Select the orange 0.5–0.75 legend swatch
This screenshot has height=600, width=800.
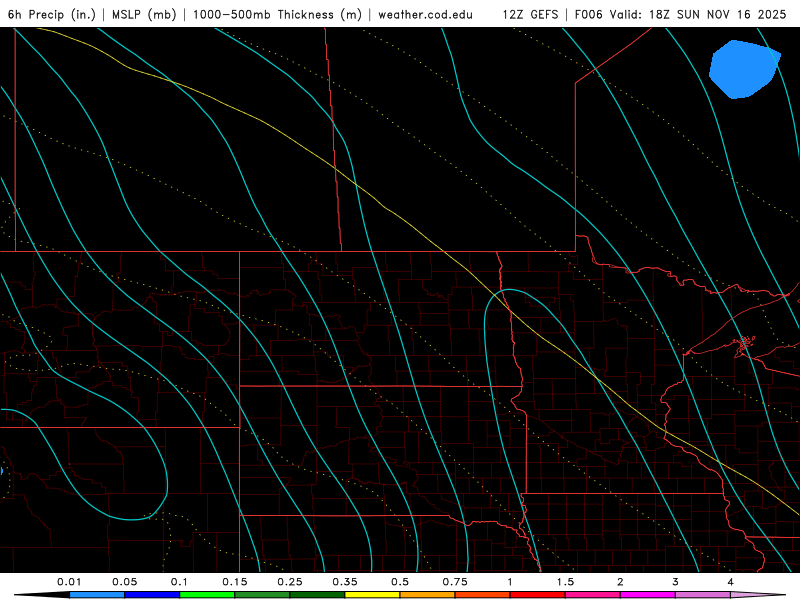pyautogui.click(x=428, y=595)
